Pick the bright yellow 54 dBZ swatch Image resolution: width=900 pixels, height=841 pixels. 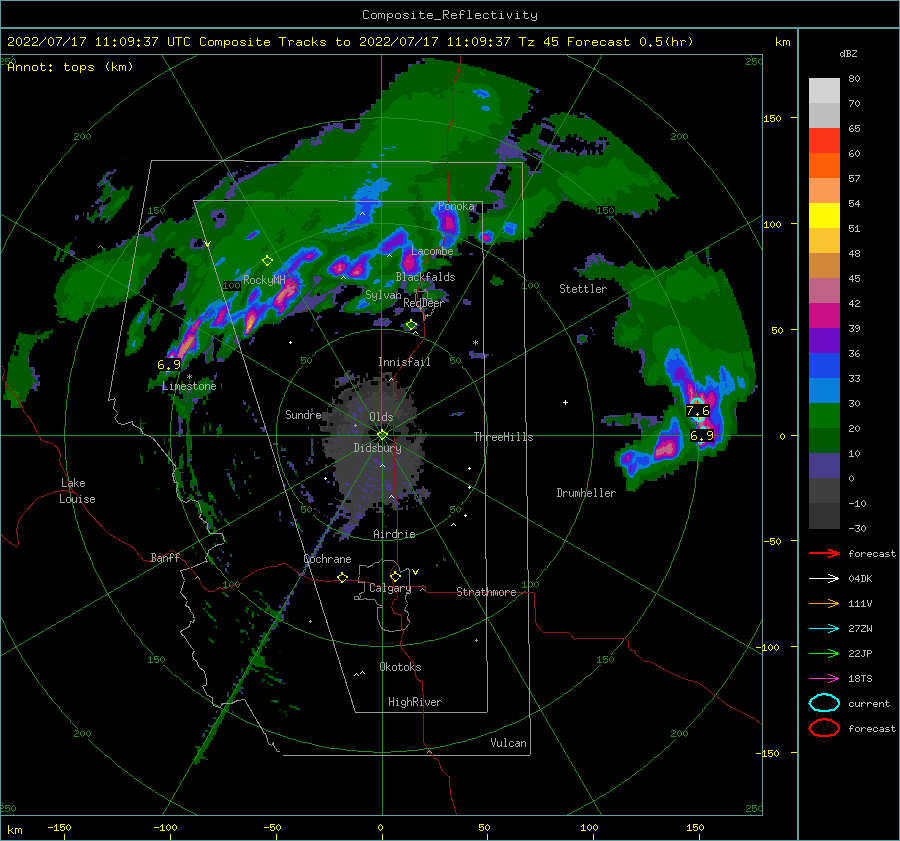[x=824, y=215]
